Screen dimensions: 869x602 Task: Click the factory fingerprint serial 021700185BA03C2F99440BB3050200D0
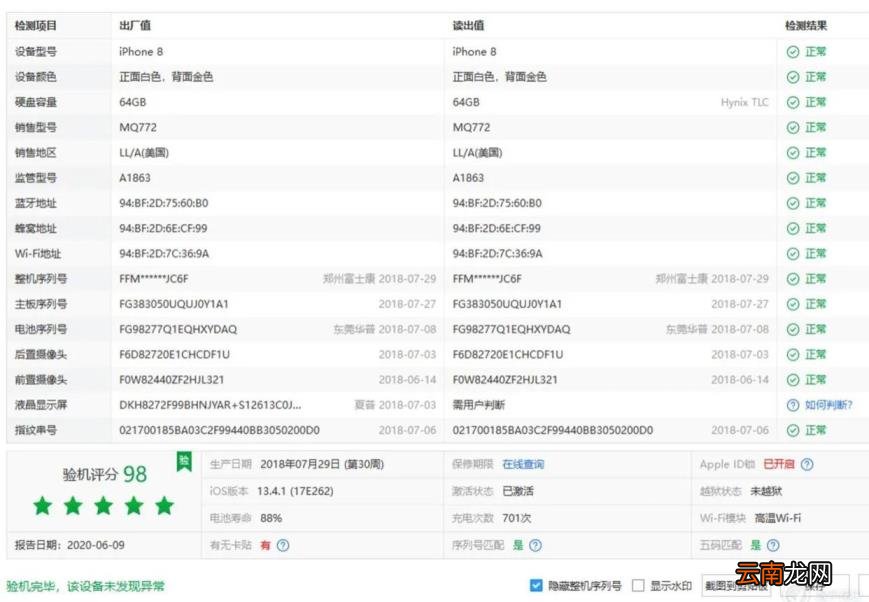click(x=219, y=430)
